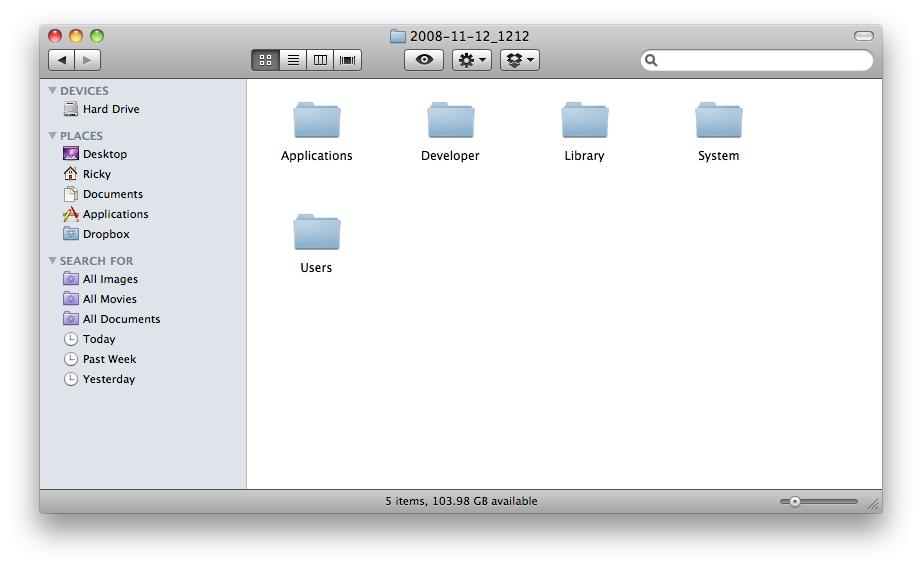Open the Action gear menu
This screenshot has width=922, height=568.
tap(472, 60)
